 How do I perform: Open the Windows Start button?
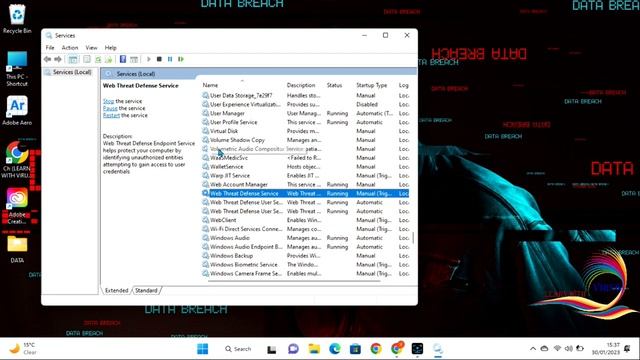(202, 349)
